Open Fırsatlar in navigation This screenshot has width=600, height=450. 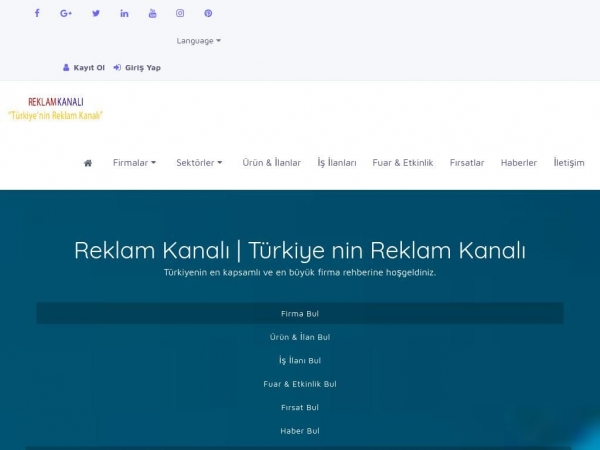[467, 163]
